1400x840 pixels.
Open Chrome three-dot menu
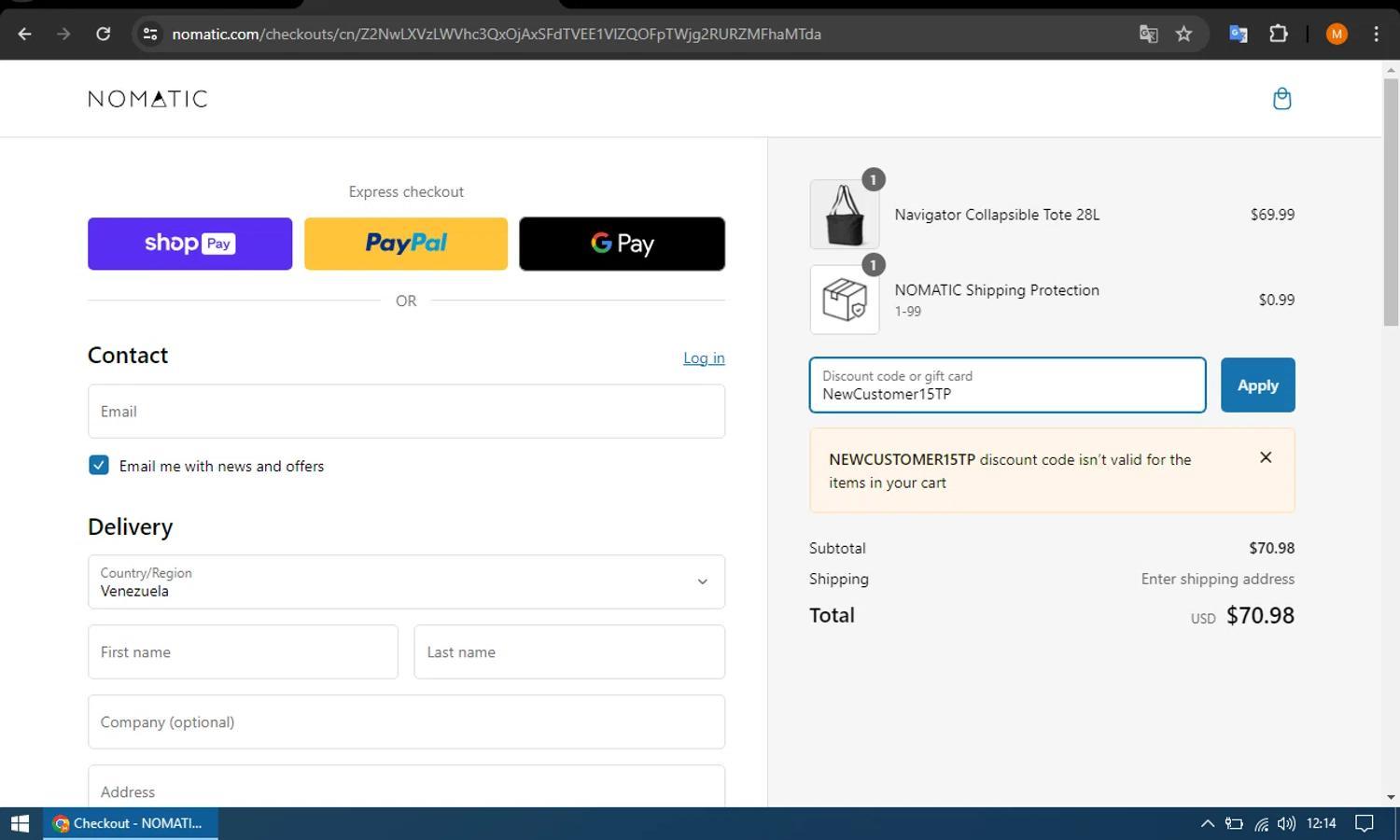[1376, 35]
